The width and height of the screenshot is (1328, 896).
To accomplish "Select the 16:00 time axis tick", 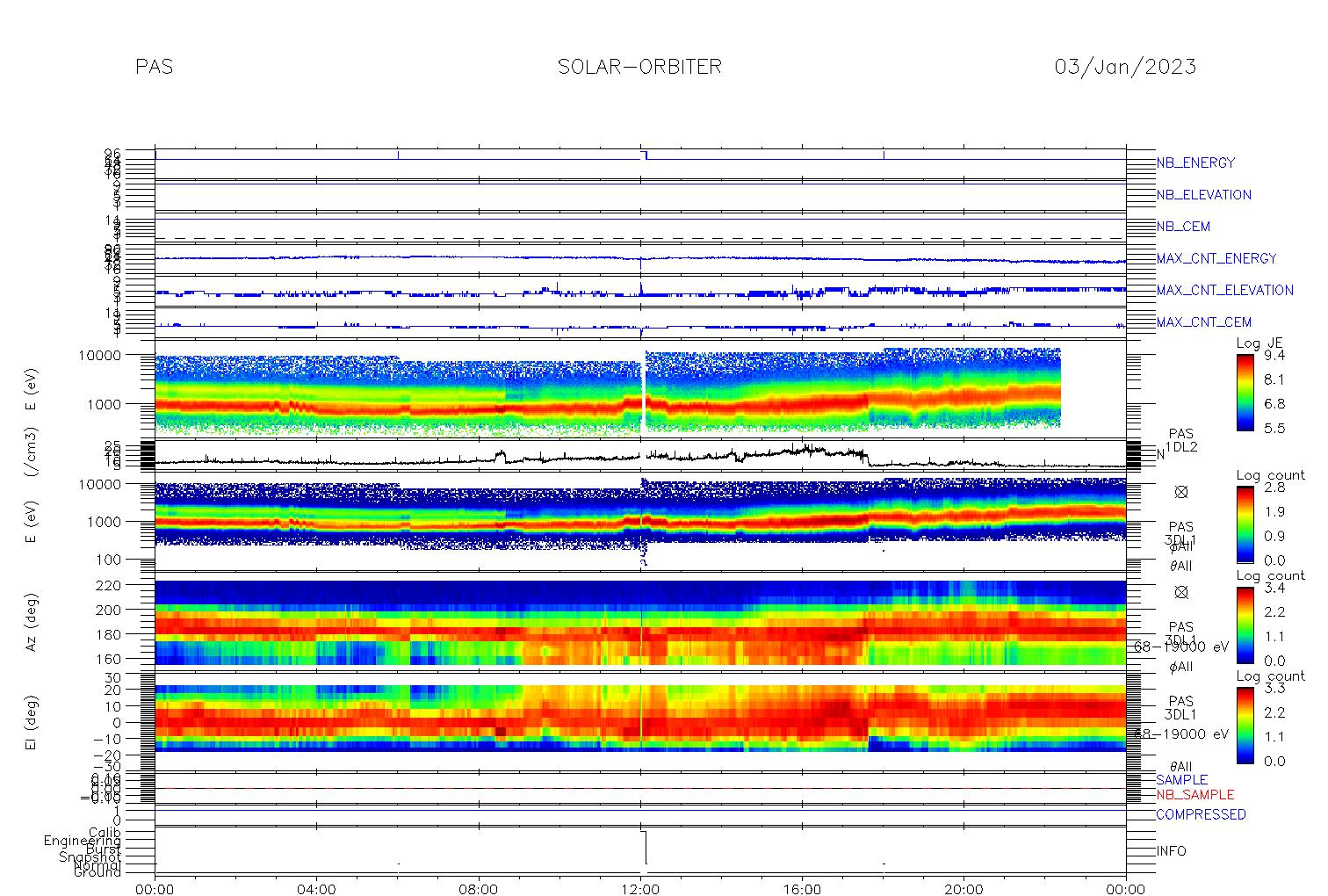I will coord(802,889).
